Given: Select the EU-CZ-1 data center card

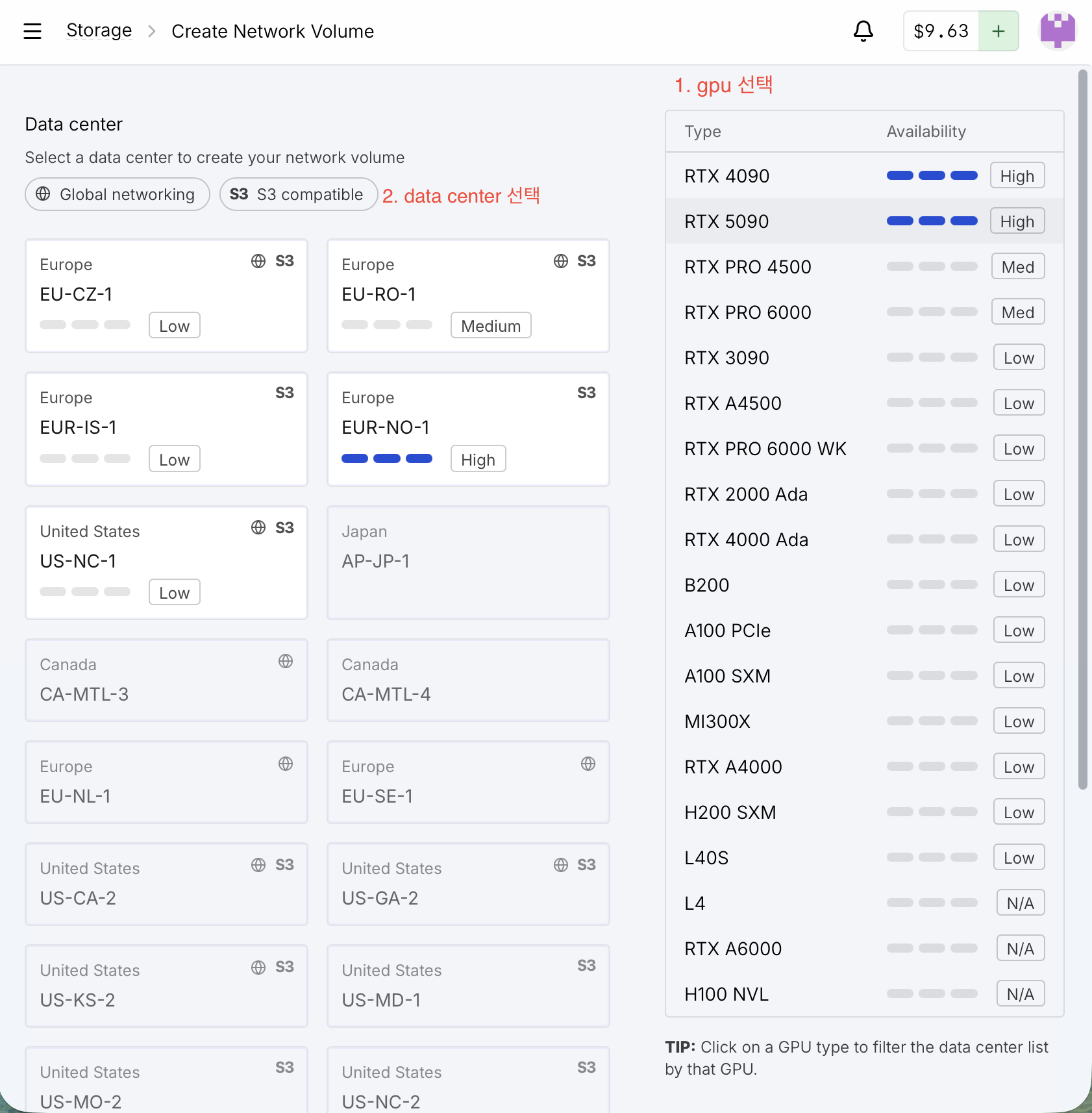Looking at the screenshot, I should (166, 296).
